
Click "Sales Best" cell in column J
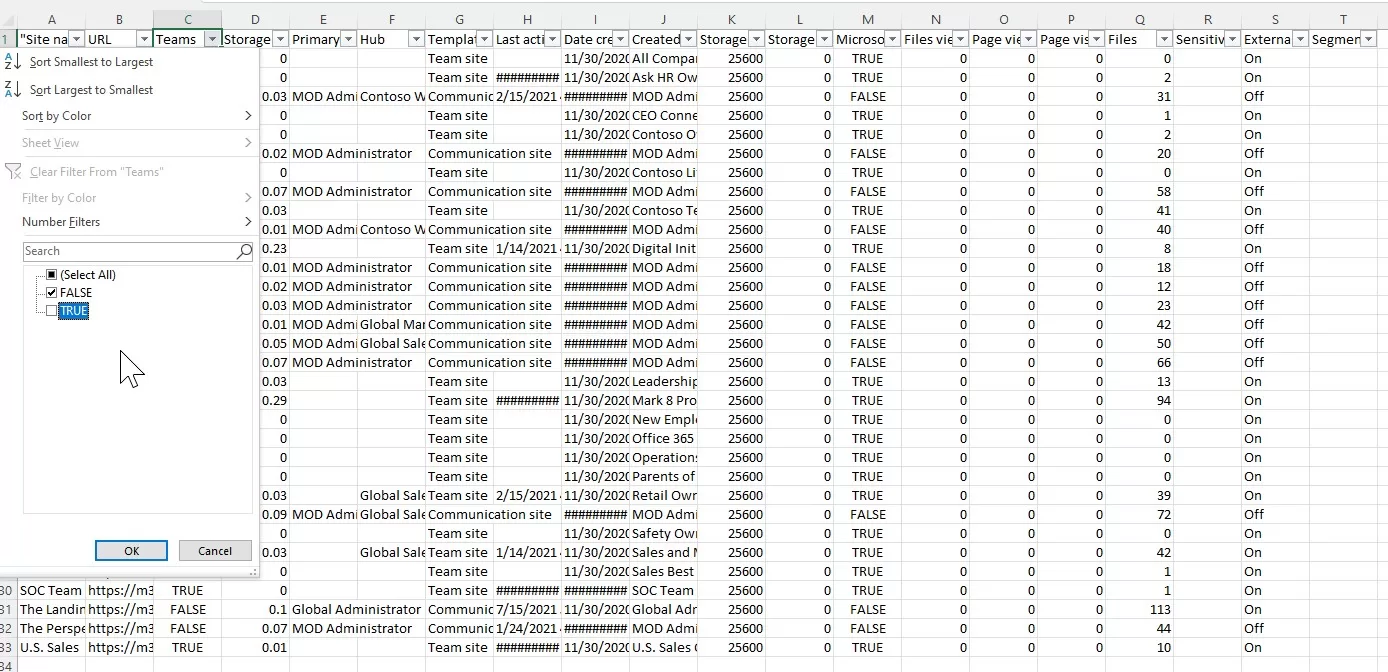point(663,571)
